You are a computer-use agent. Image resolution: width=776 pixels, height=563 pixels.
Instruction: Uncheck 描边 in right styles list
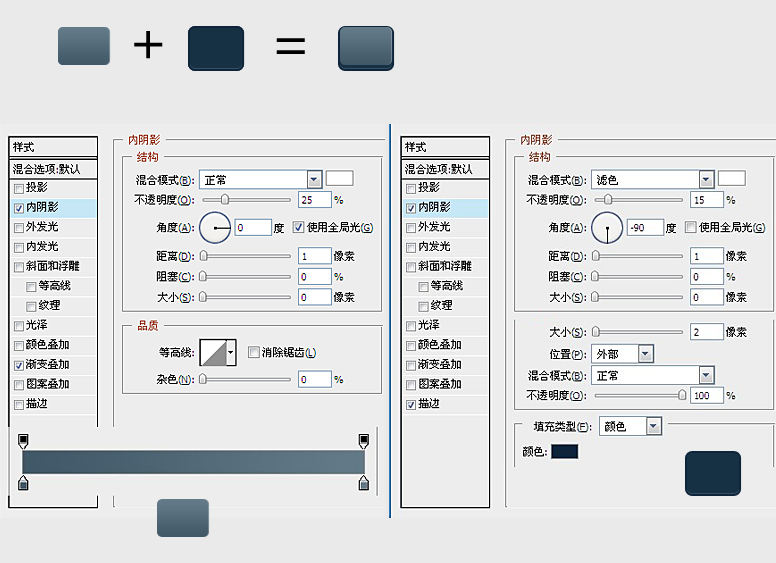pyautogui.click(x=411, y=405)
